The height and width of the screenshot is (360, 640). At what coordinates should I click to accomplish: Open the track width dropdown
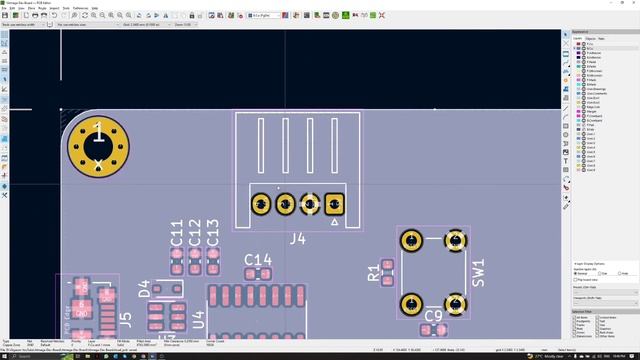click(x=23, y=25)
